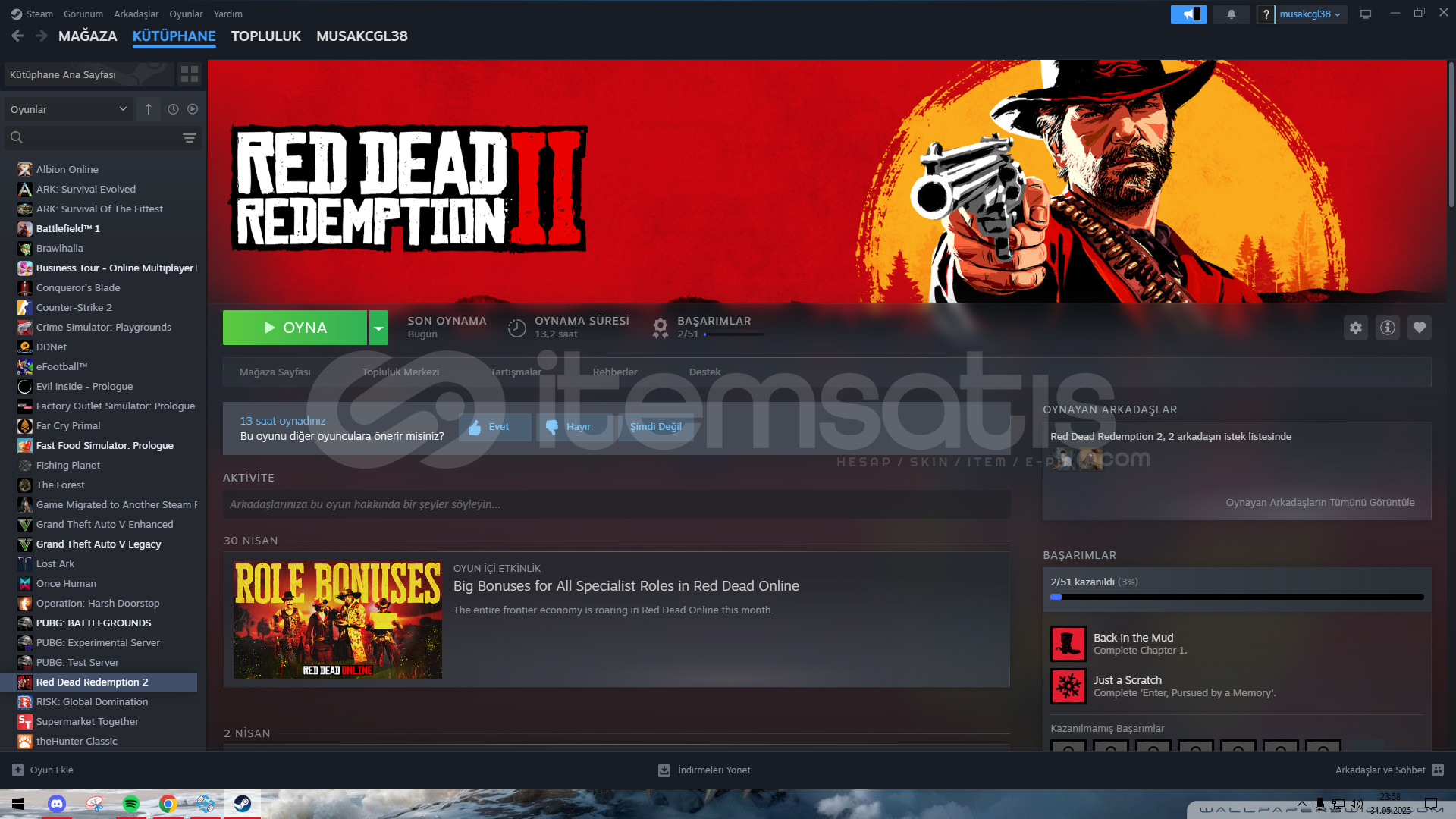Select Supermarket Together in library
This screenshot has height=819, width=1456.
point(87,721)
